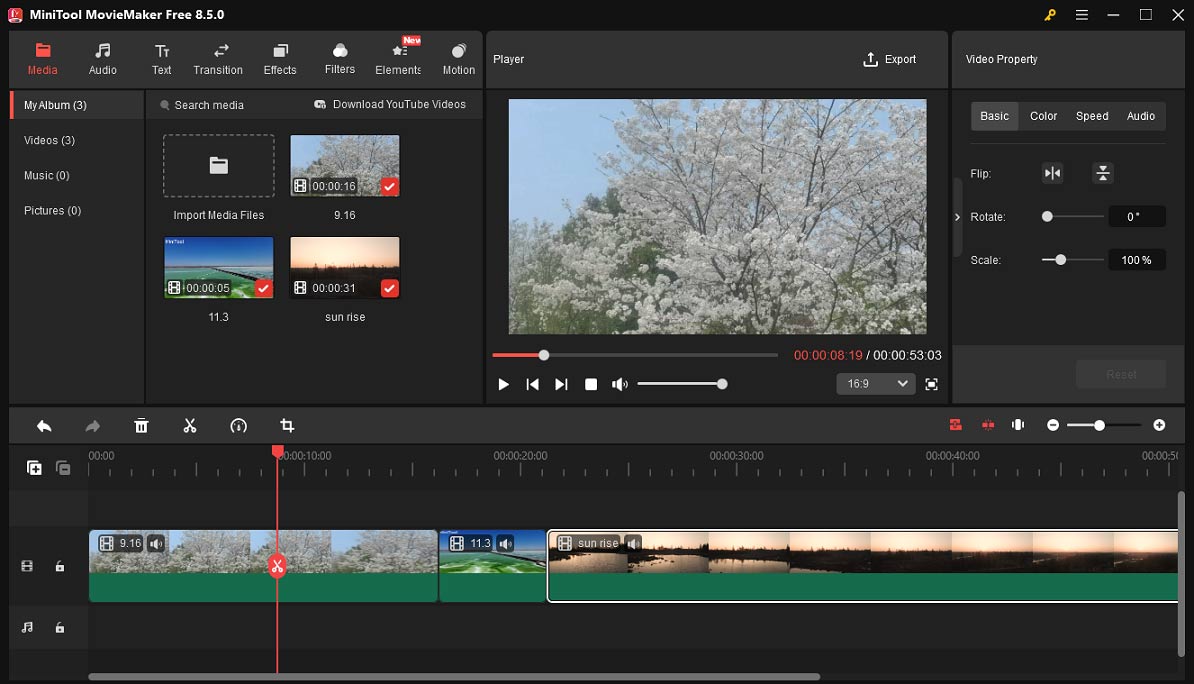Viewport: 1194px width, 684px height.
Task: Open the 16:9 aspect ratio dropdown
Action: [875, 383]
